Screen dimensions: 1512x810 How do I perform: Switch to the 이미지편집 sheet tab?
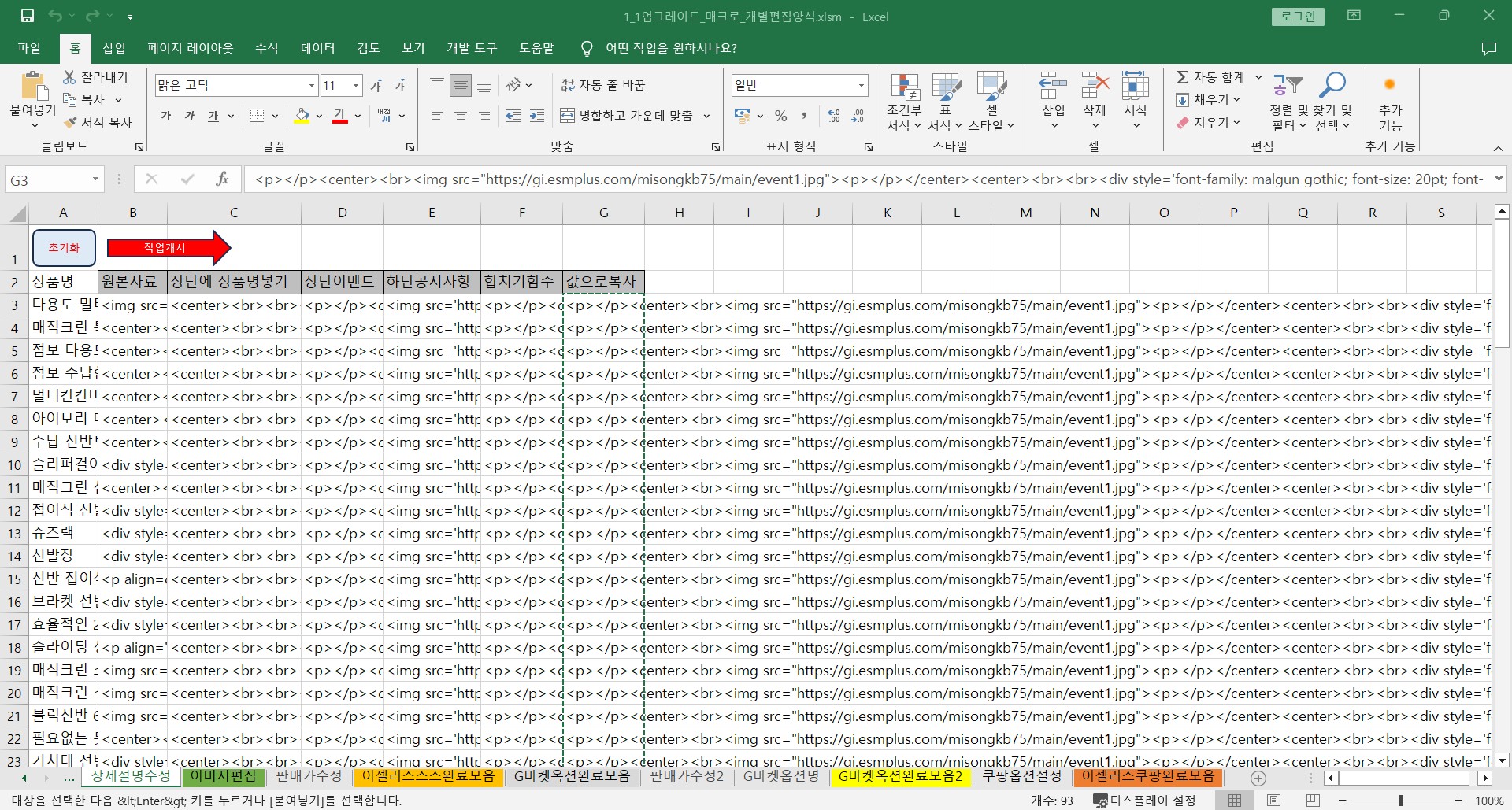224,776
